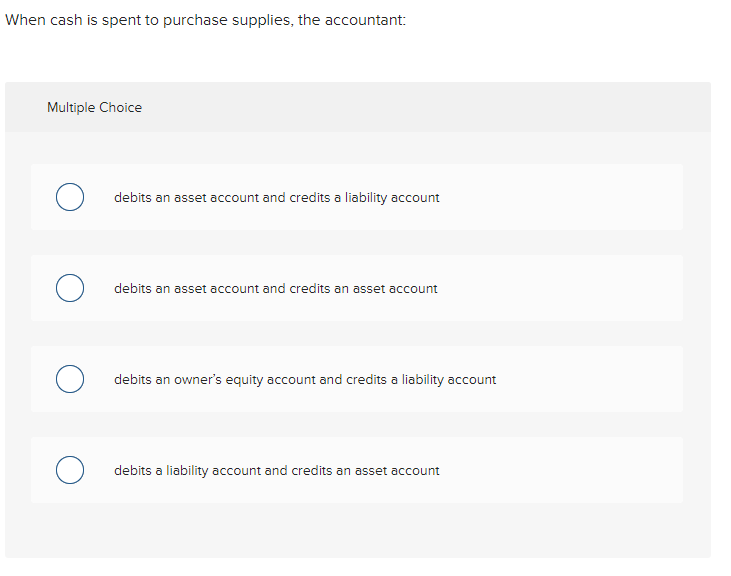Click the word 'When' starting the question
Viewport: 731px width, 576px height.
tap(25, 20)
